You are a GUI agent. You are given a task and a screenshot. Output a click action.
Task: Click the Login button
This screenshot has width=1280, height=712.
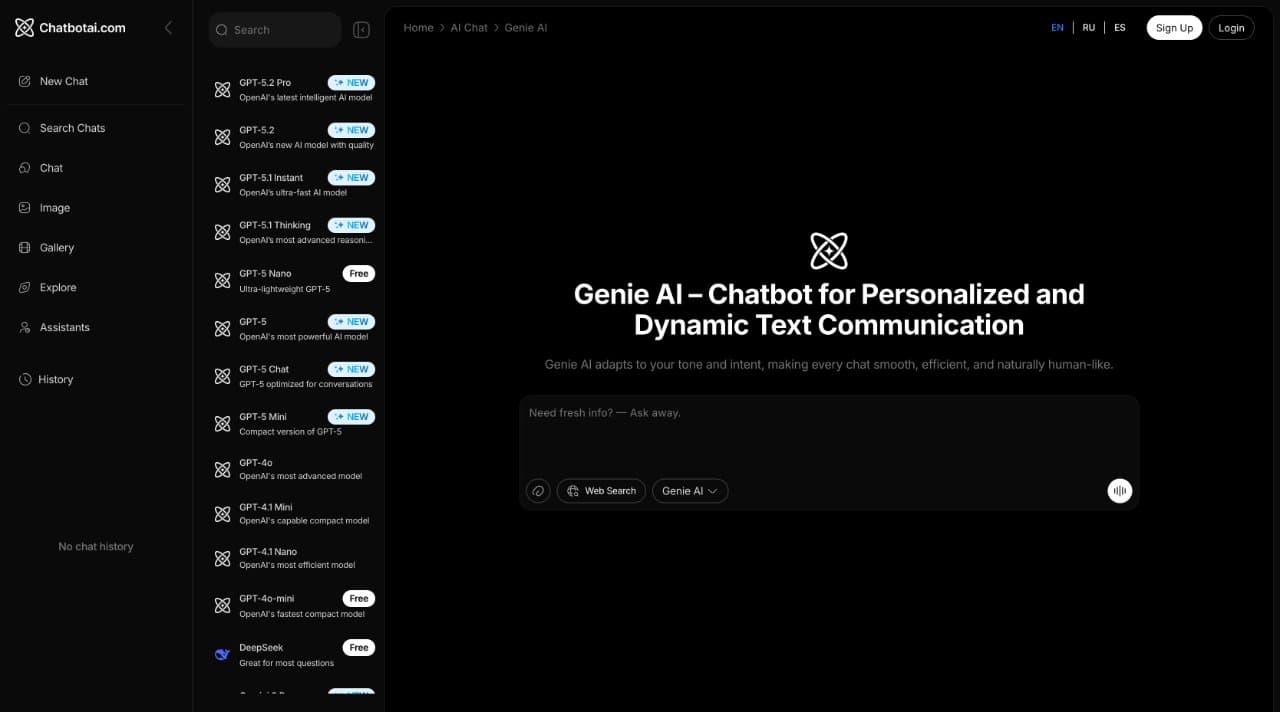tap(1231, 28)
